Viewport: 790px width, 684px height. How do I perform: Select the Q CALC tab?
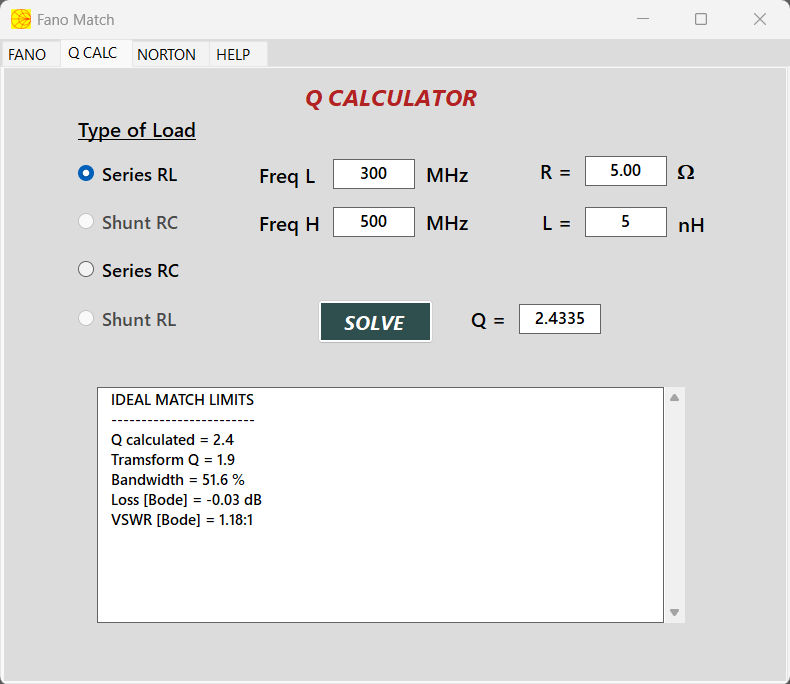pos(92,54)
